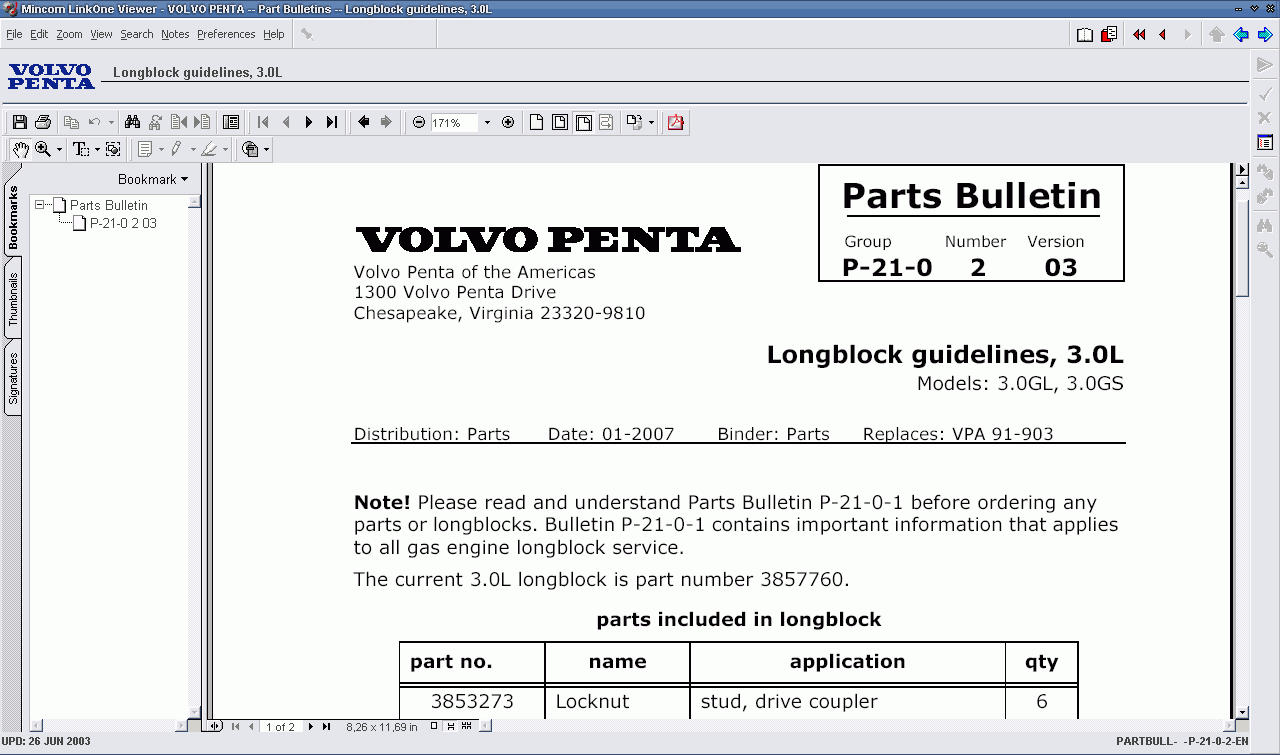Viewport: 1280px width, 755px height.
Task: Toggle continuous facing layout in status bar
Action: coord(468,726)
